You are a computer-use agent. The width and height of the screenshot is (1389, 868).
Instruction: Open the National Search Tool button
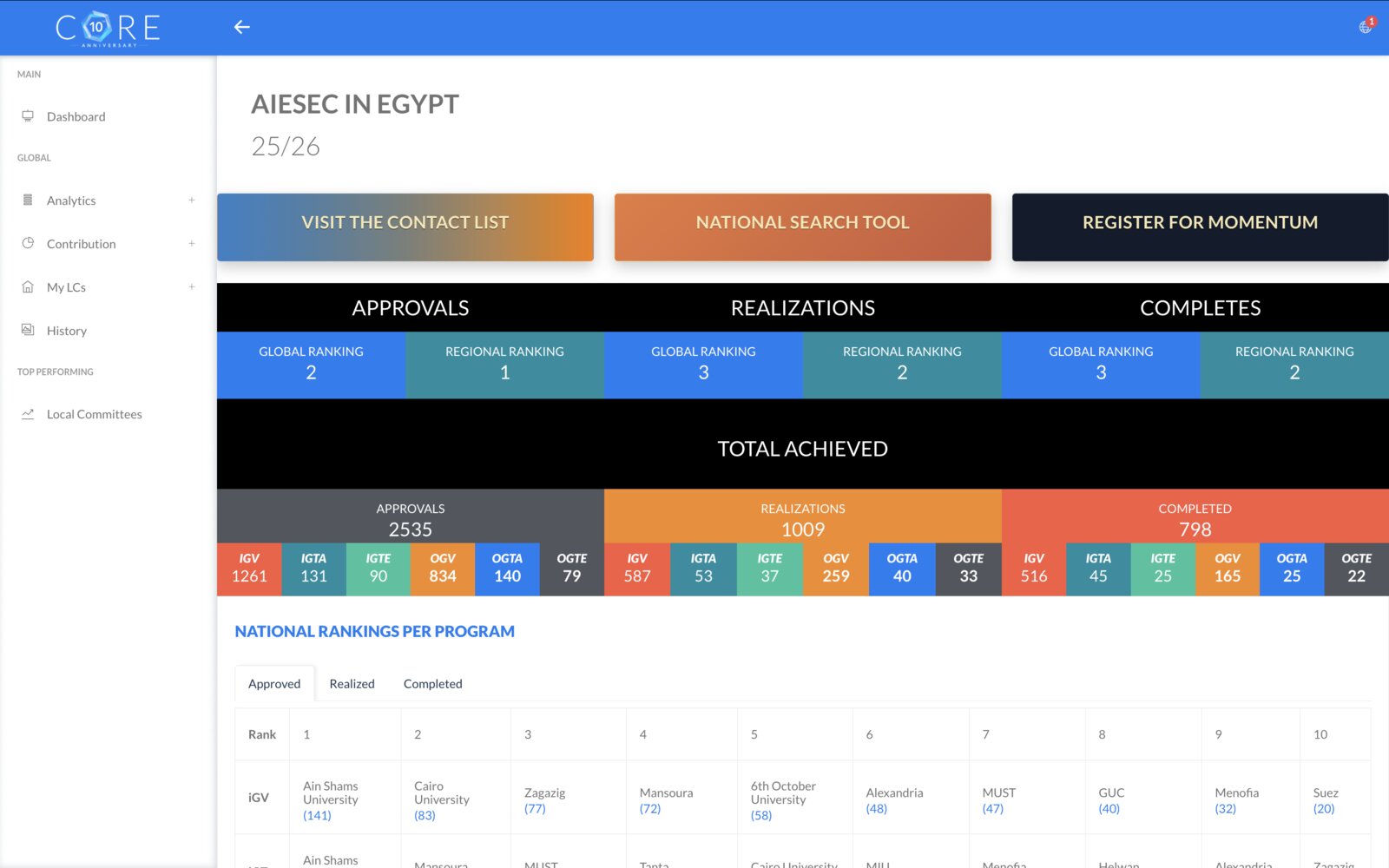tap(803, 227)
